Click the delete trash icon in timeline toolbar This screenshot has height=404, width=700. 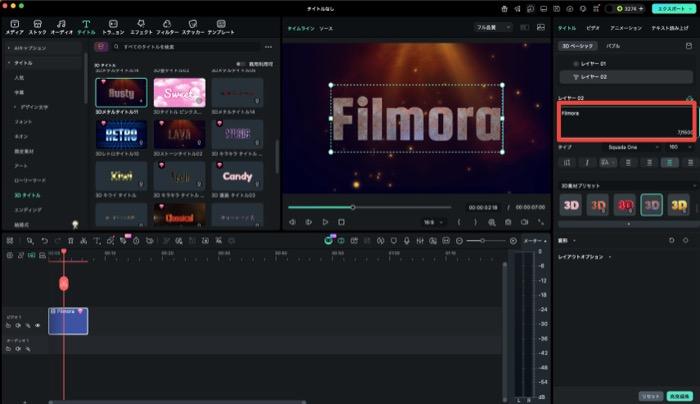pyautogui.click(x=71, y=241)
